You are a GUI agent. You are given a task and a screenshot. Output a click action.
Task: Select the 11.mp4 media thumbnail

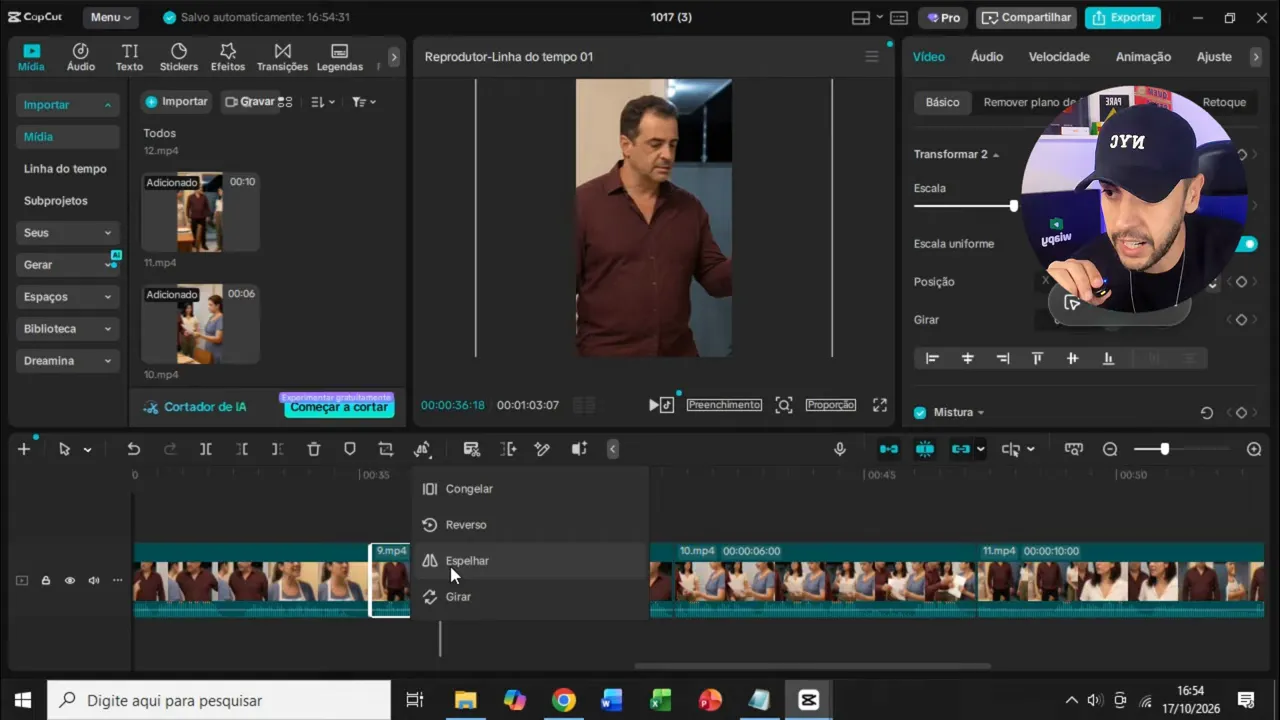pos(200,211)
